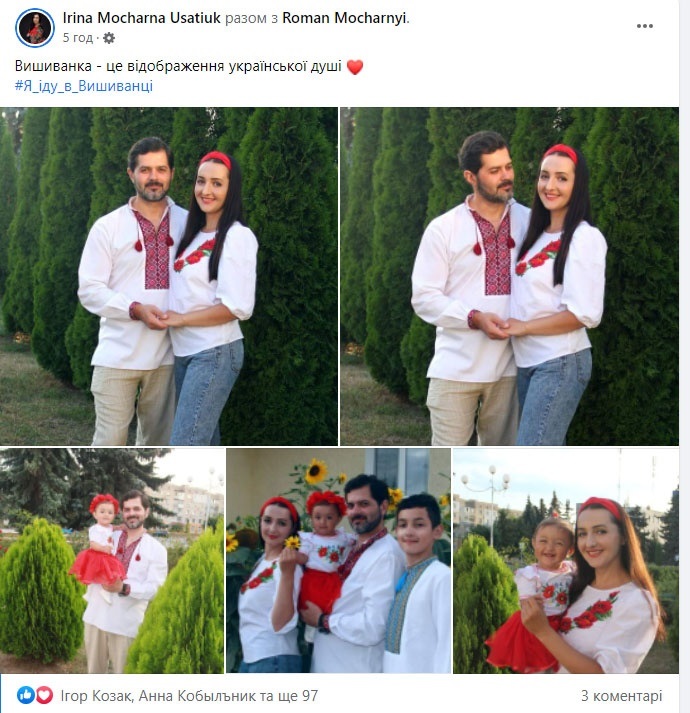Click the red heart Love reaction icon

point(44,695)
